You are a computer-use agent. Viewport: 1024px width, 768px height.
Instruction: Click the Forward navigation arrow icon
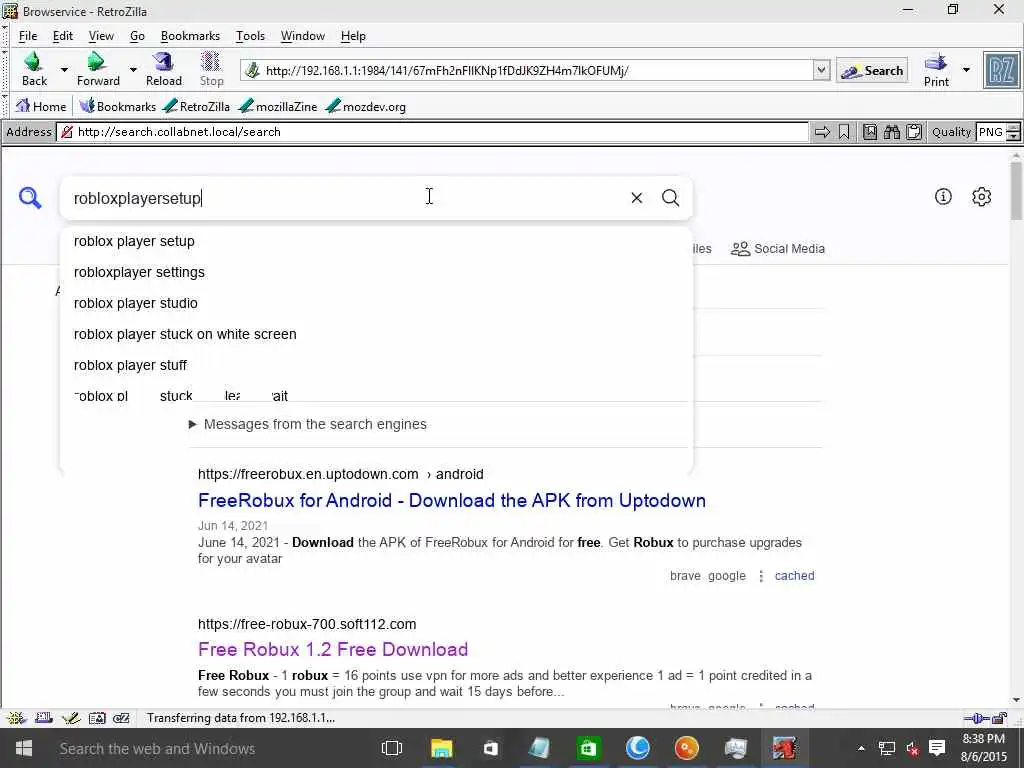pyautogui.click(x=96, y=61)
